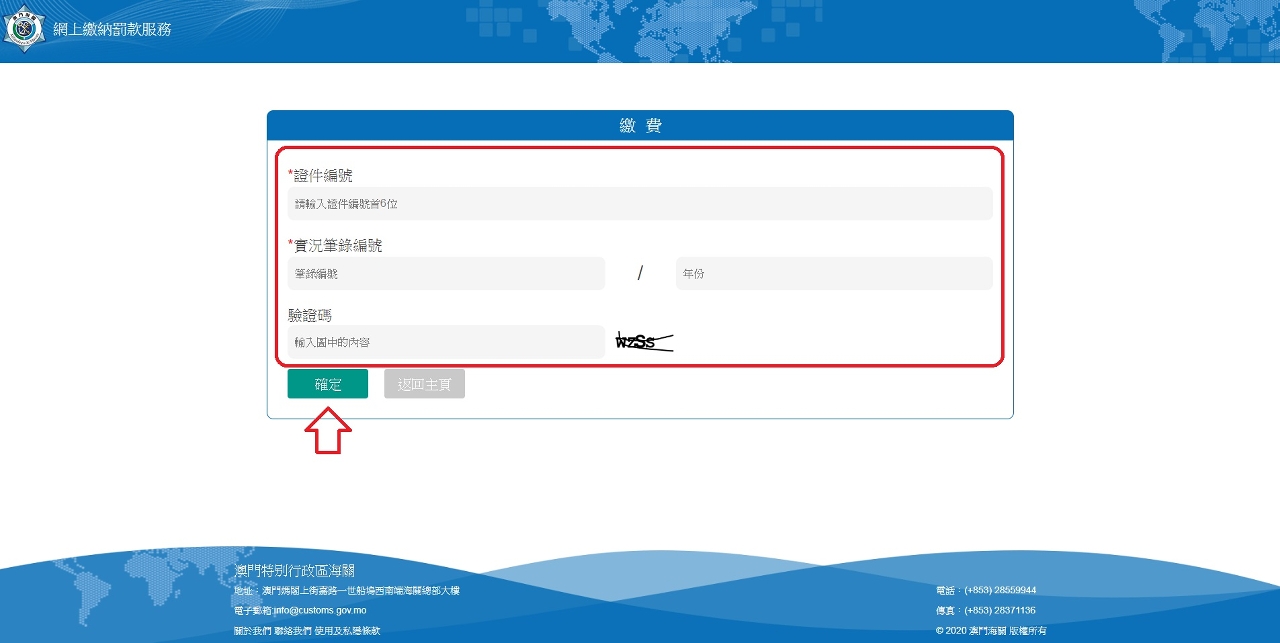The width and height of the screenshot is (1280, 643).
Task: Click the 實況筆錄編號 field label
Action: pyautogui.click(x=337, y=245)
